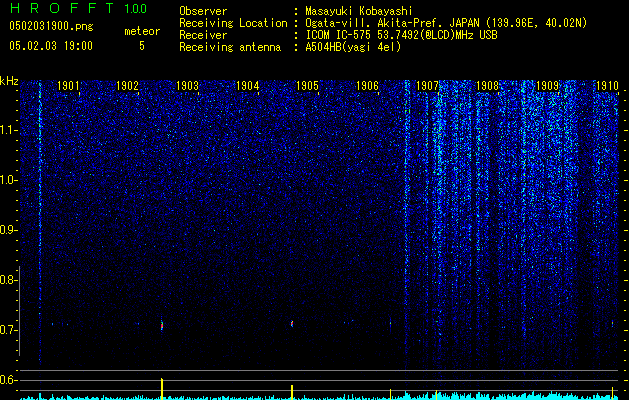Viewport: 629px width, 400px height.
Task: Click the 0.8 kHz axis label
Action: click(7, 280)
